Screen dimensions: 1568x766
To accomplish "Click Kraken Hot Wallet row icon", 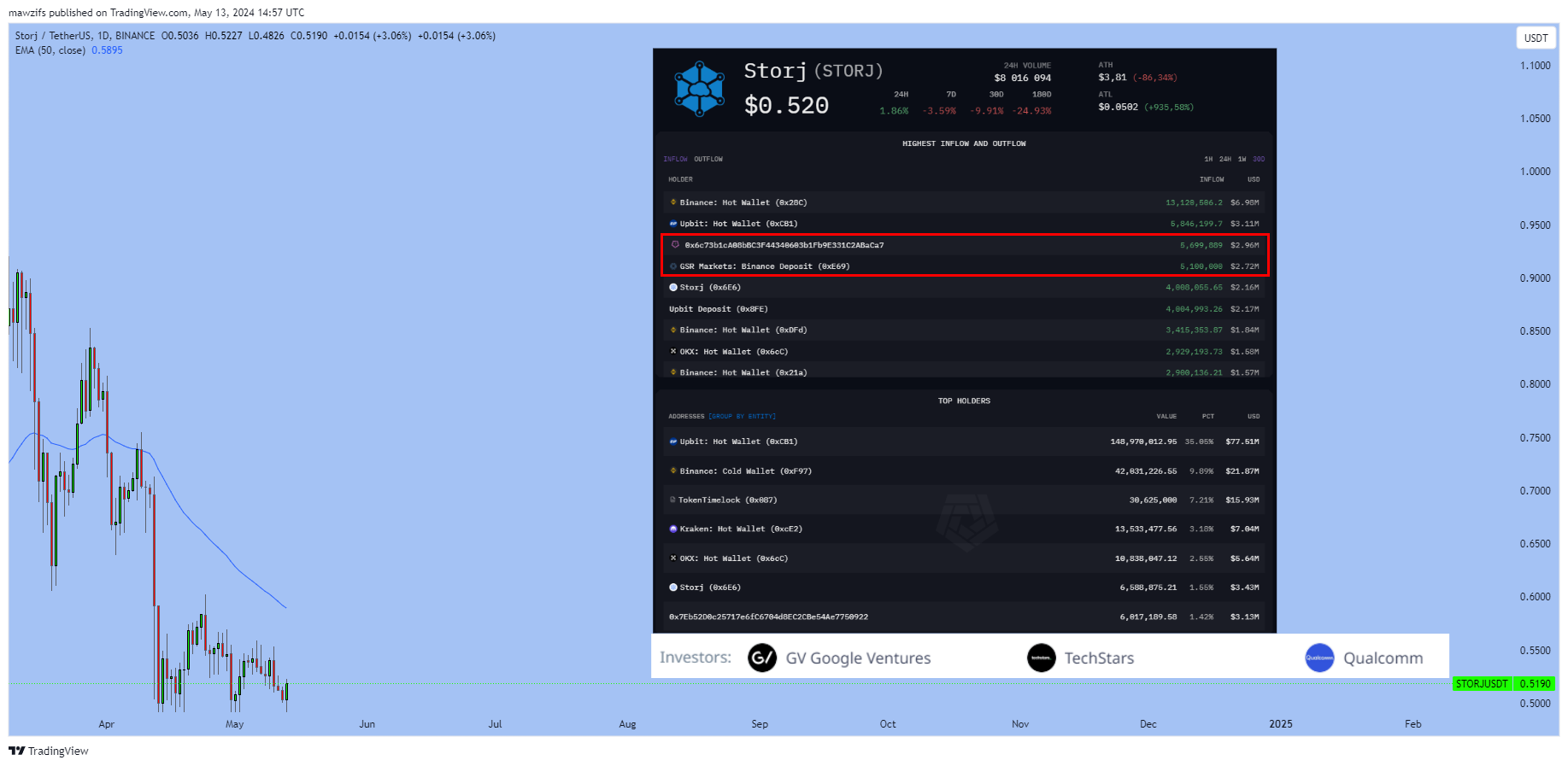I will pyautogui.click(x=673, y=529).
